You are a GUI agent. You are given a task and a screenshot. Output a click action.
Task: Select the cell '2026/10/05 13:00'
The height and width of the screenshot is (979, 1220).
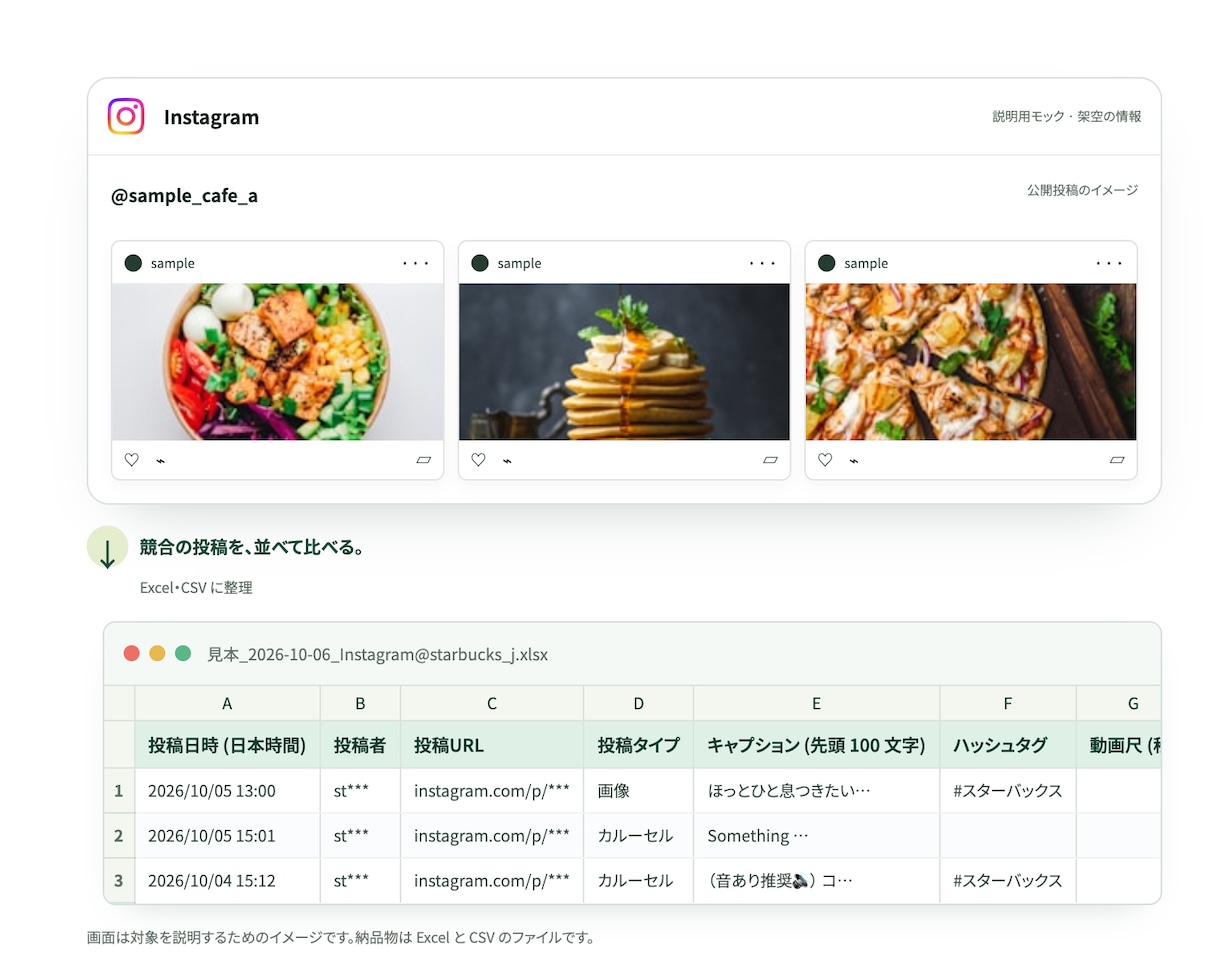(227, 790)
